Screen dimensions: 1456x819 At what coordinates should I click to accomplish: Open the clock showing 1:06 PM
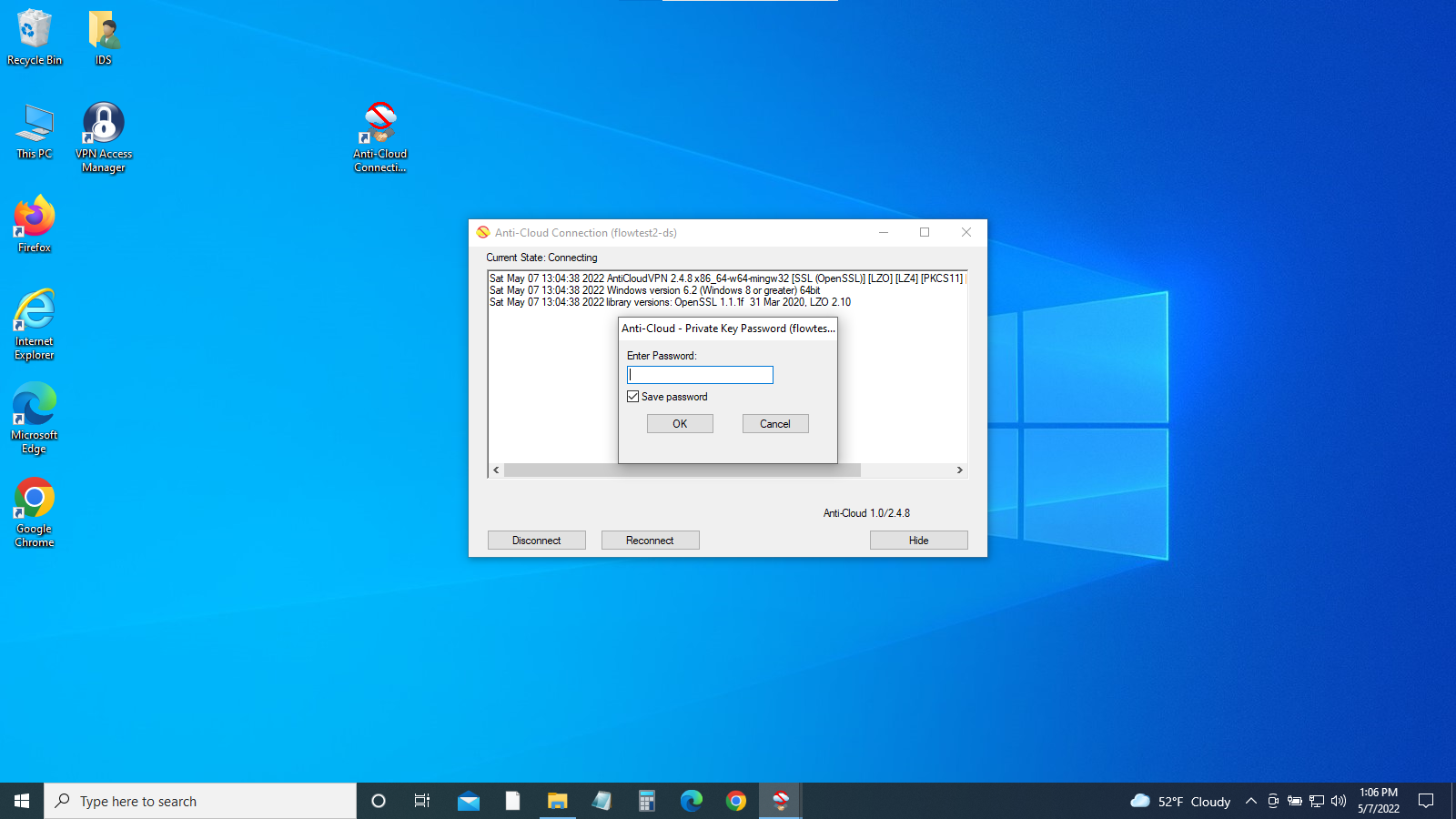click(1379, 801)
